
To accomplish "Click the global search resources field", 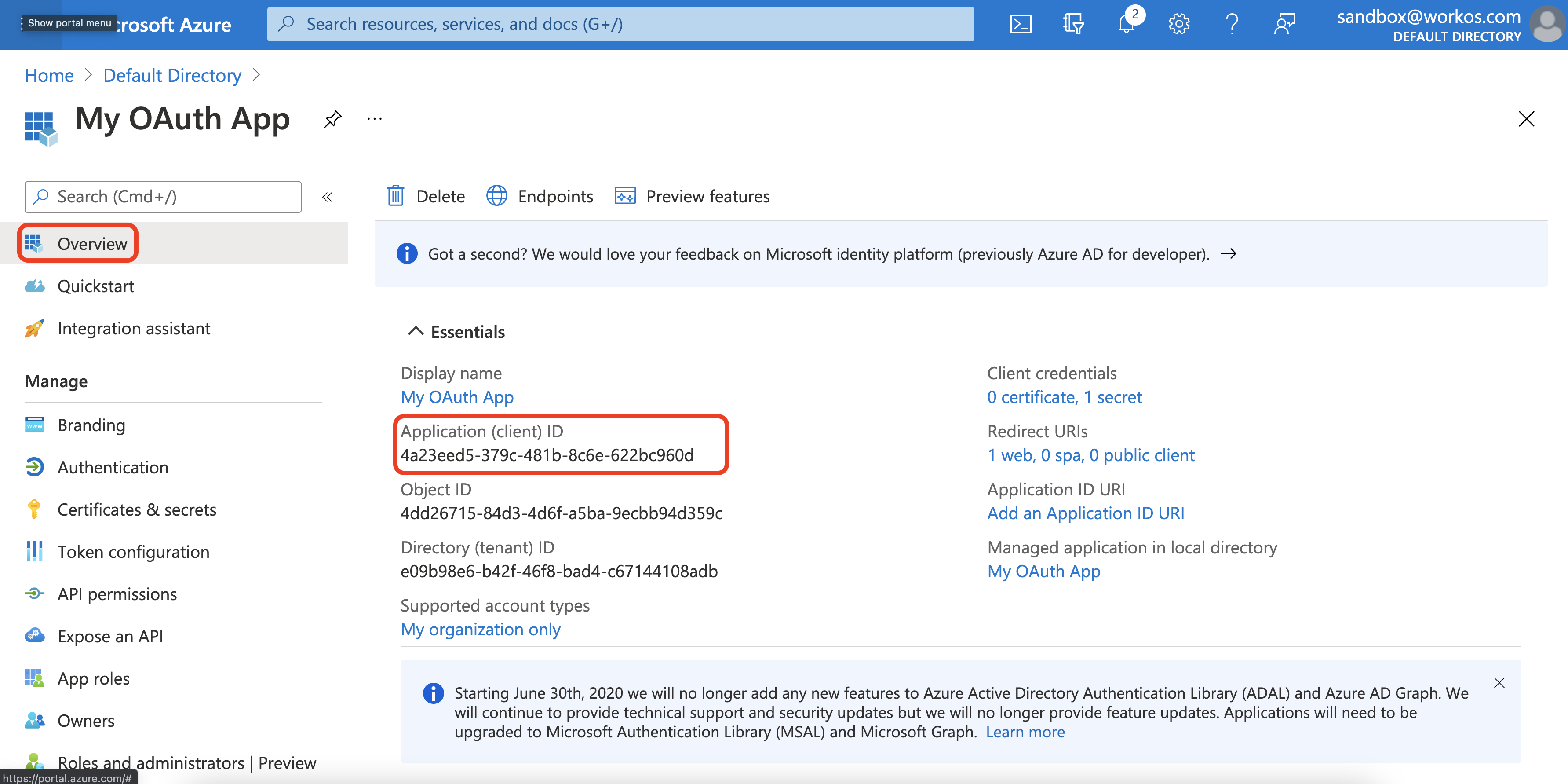I will click(x=620, y=24).
